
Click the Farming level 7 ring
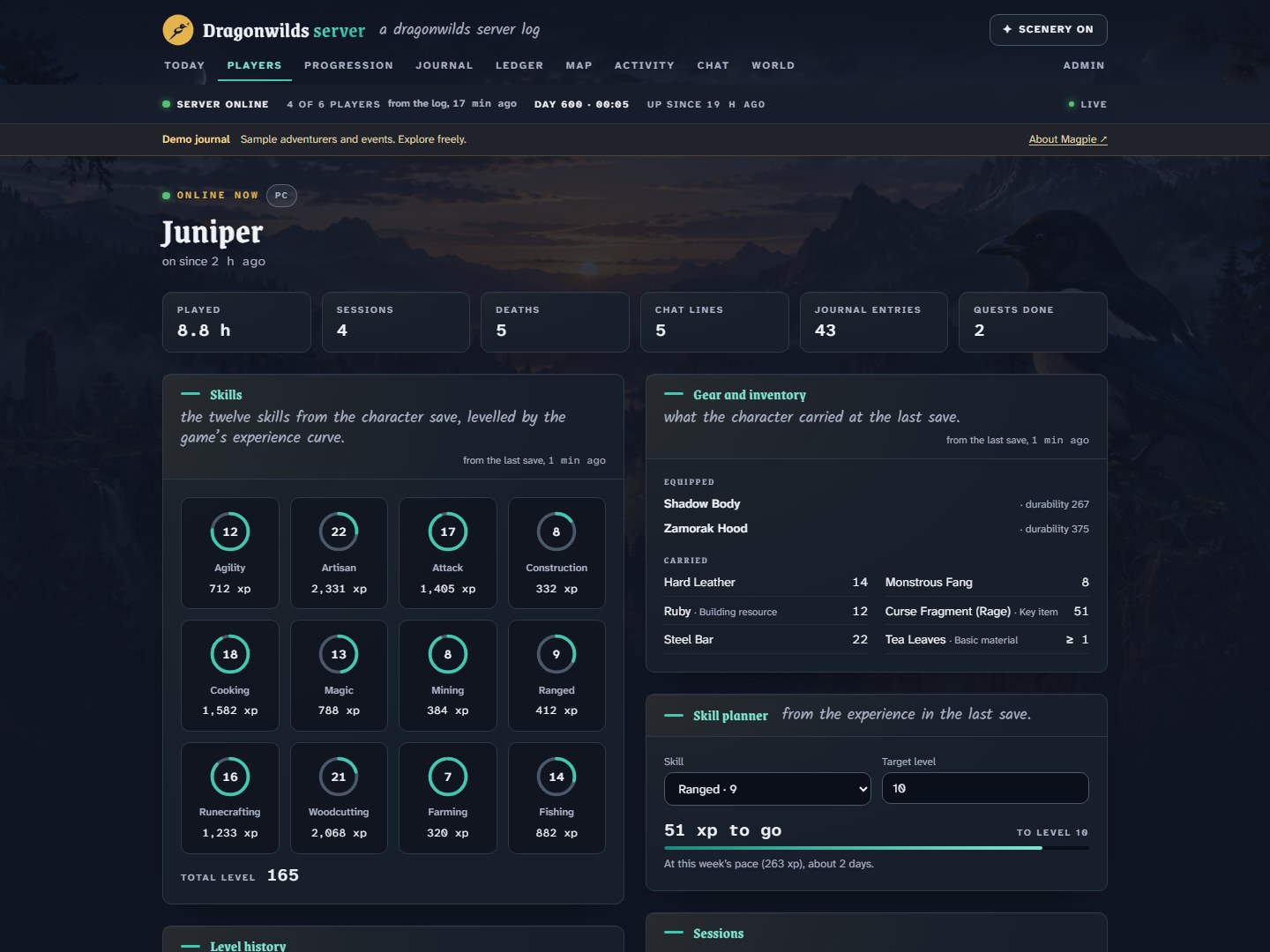[x=448, y=777]
